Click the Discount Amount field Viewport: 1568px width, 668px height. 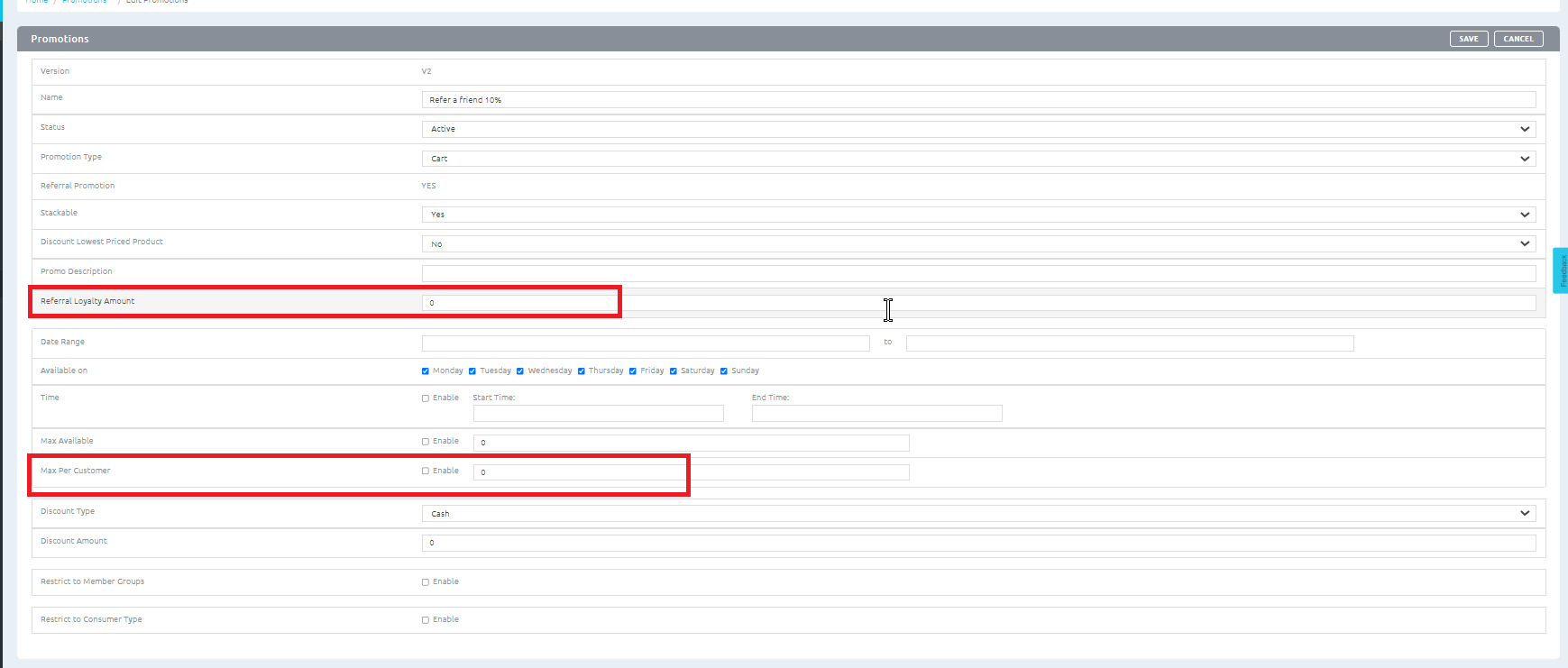(977, 543)
